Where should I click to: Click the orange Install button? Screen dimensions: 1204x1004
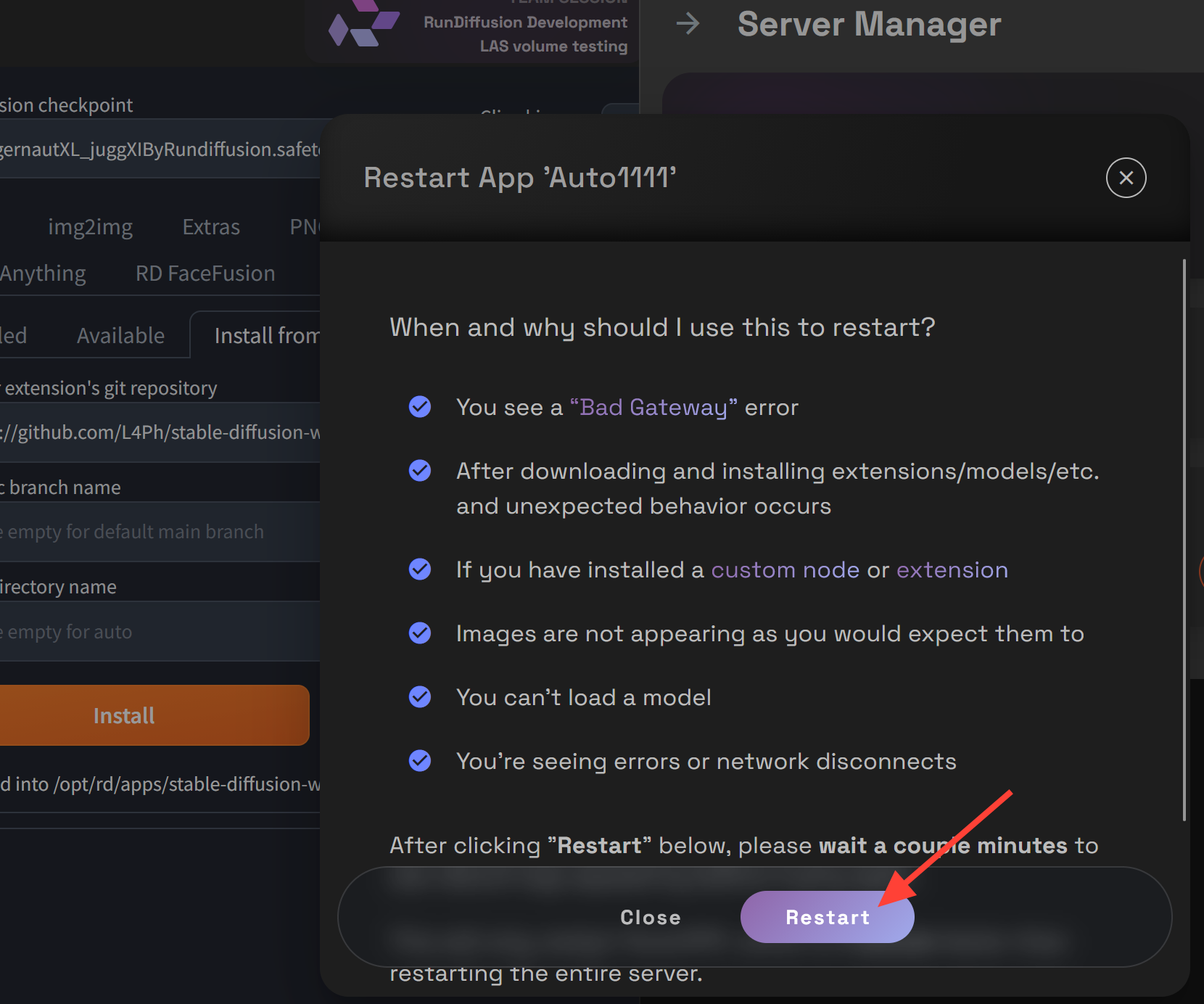point(154,715)
